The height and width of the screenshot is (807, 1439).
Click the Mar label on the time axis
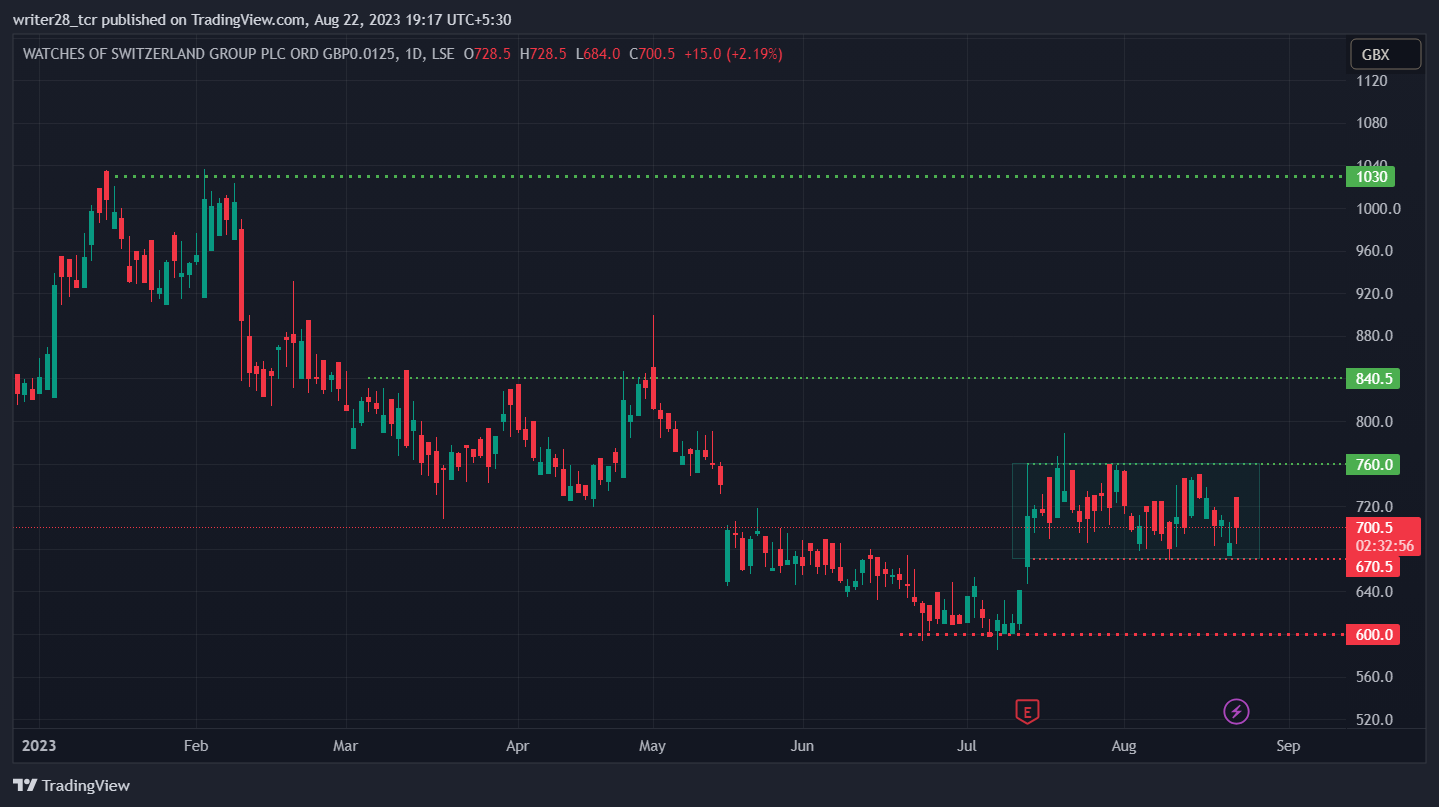(x=345, y=746)
